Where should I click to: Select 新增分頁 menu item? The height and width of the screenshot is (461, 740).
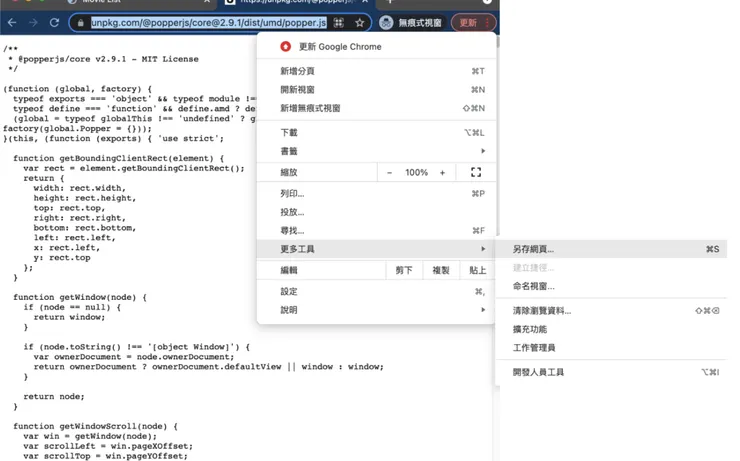(x=376, y=71)
